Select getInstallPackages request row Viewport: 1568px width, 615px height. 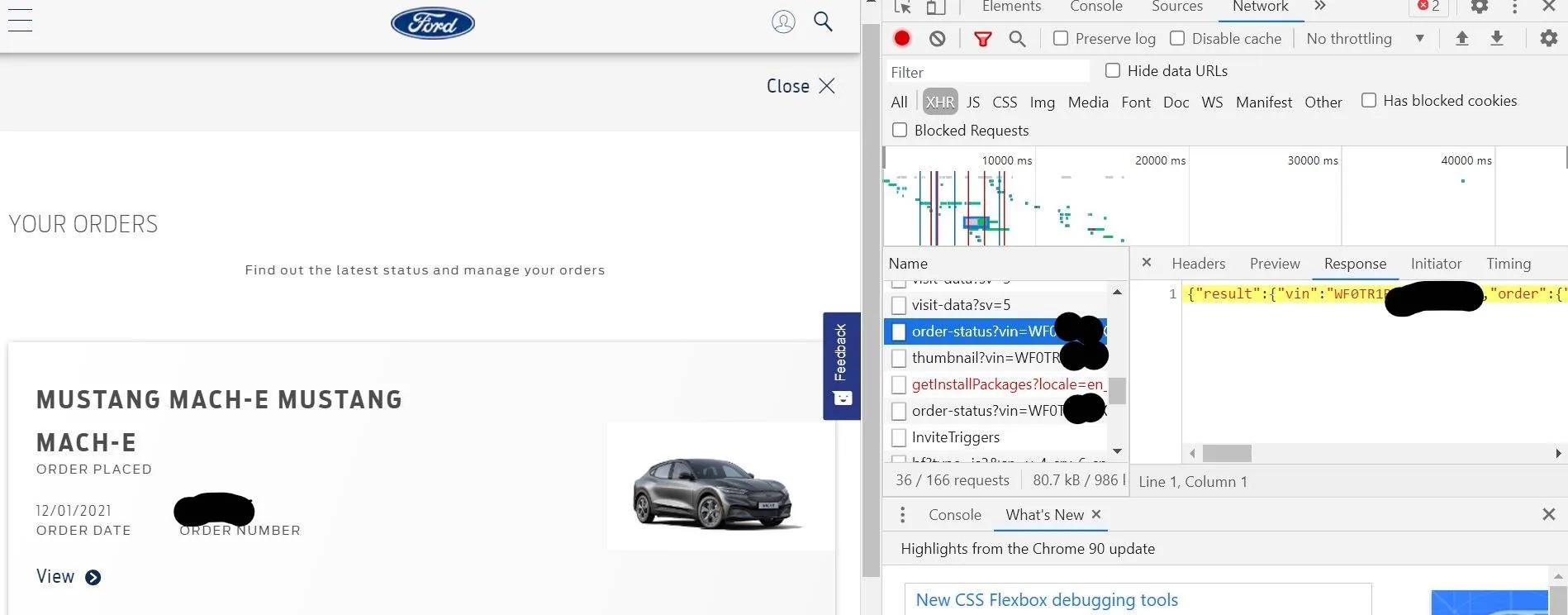point(995,384)
